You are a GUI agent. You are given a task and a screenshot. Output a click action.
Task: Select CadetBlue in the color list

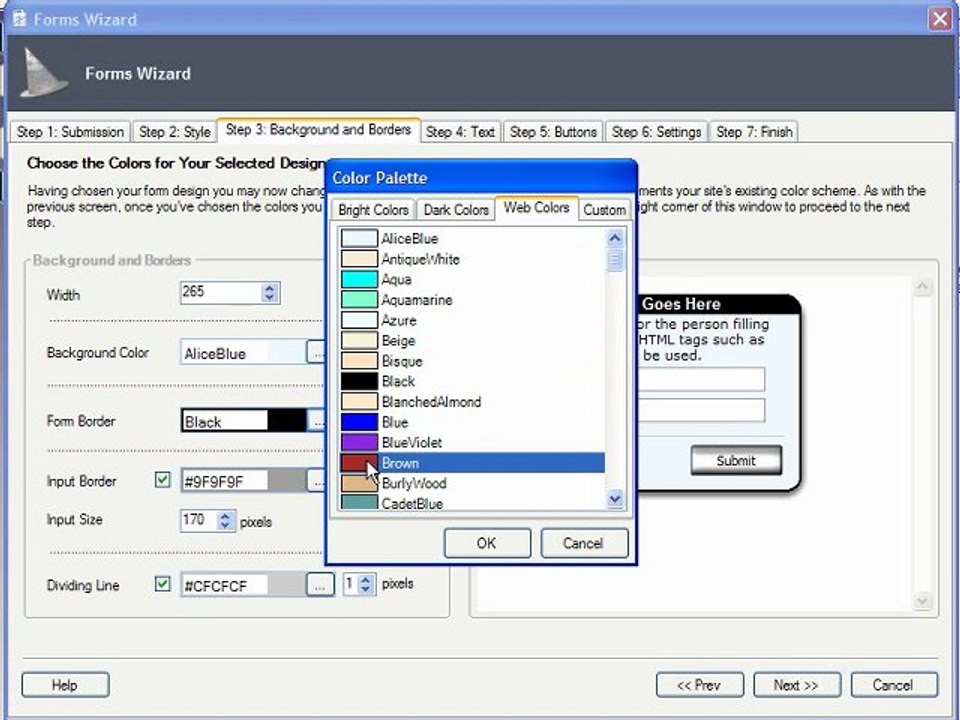[x=471, y=503]
